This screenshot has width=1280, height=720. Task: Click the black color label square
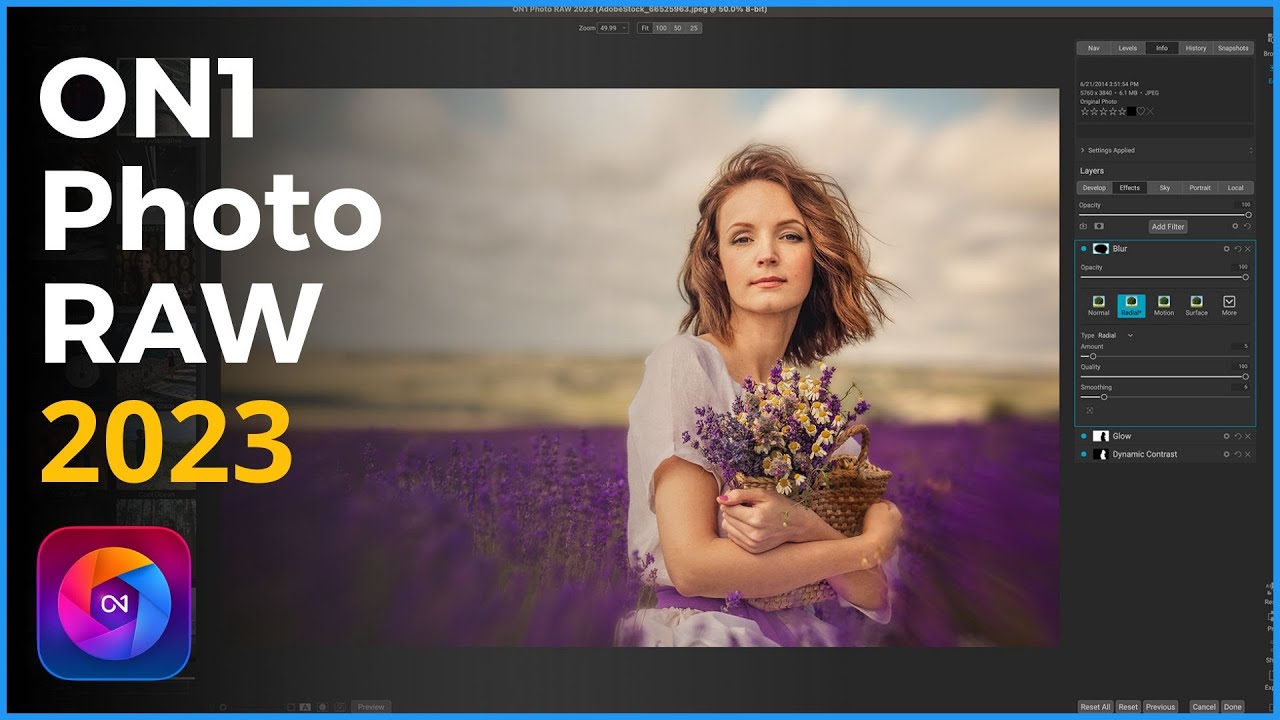[1131, 111]
